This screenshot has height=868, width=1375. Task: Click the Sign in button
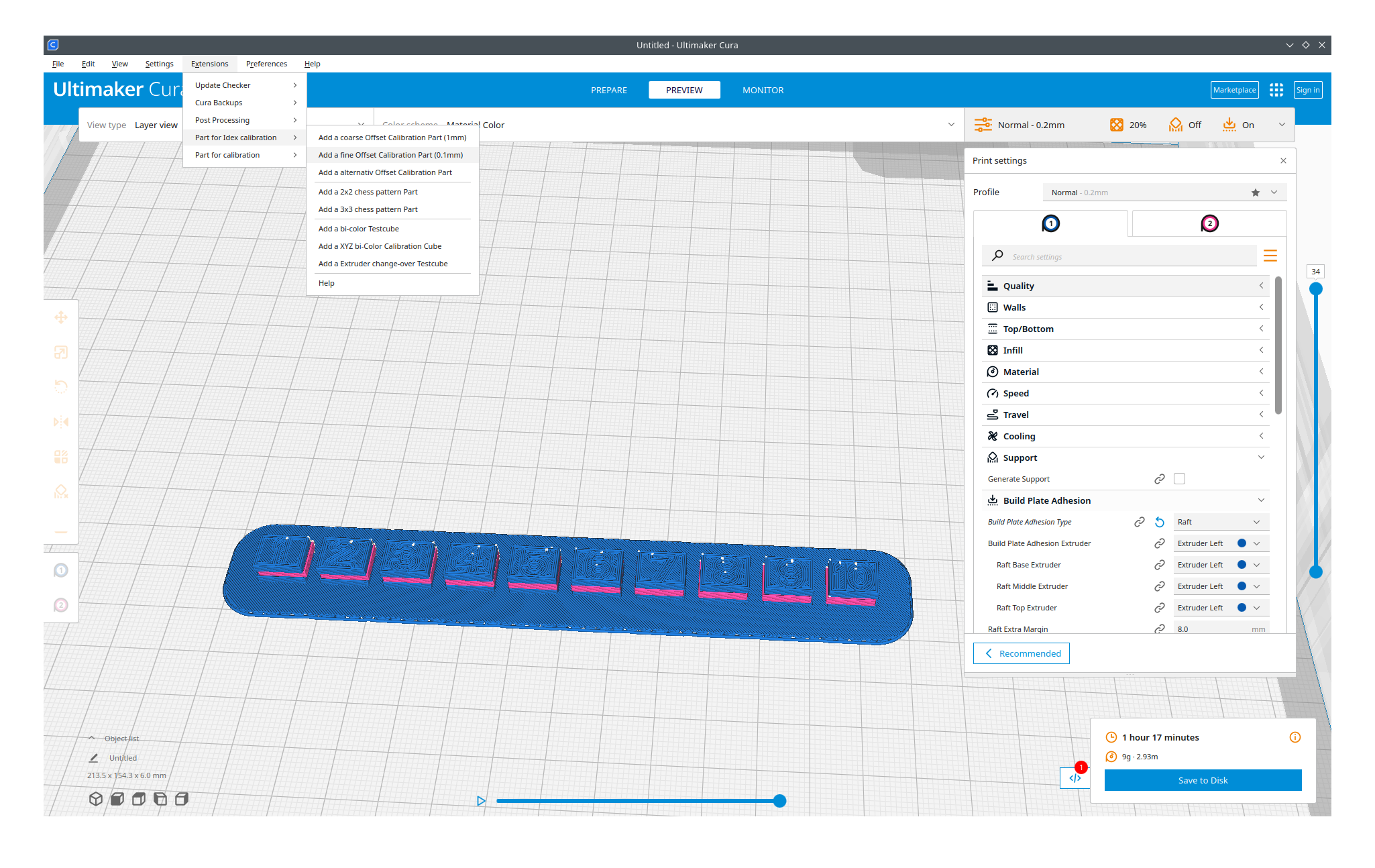(1308, 90)
